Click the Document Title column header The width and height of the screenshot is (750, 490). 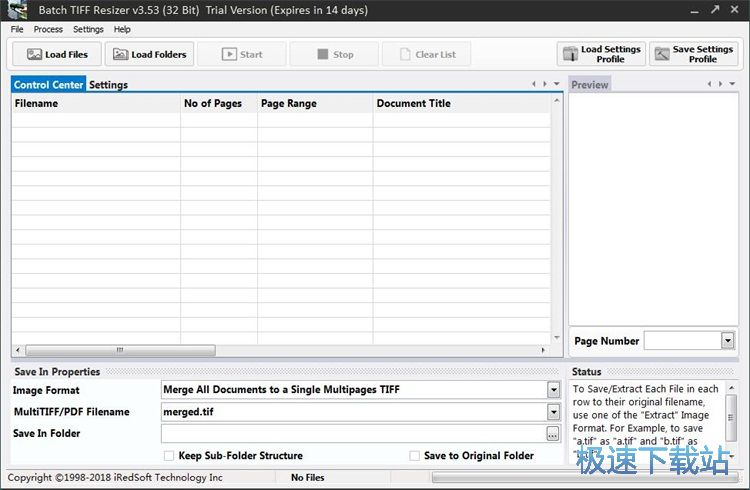click(x=413, y=103)
